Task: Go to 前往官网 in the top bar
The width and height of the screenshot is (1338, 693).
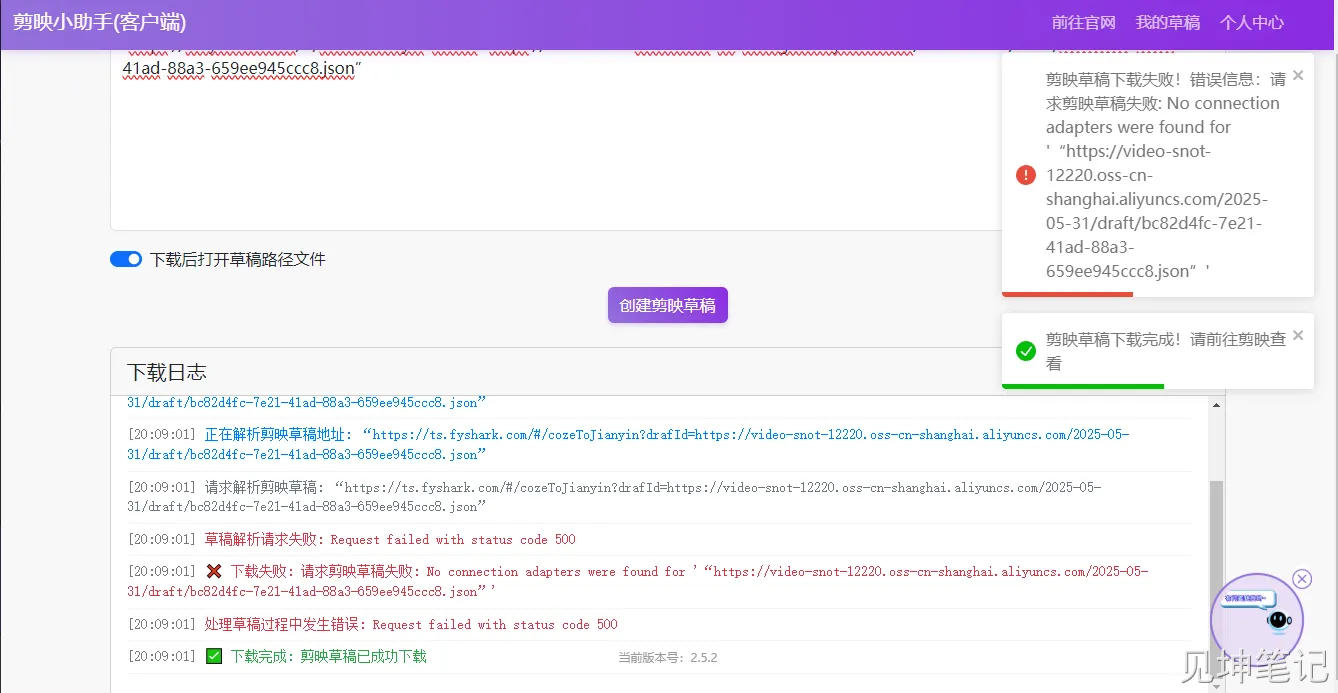Action: [x=1083, y=23]
